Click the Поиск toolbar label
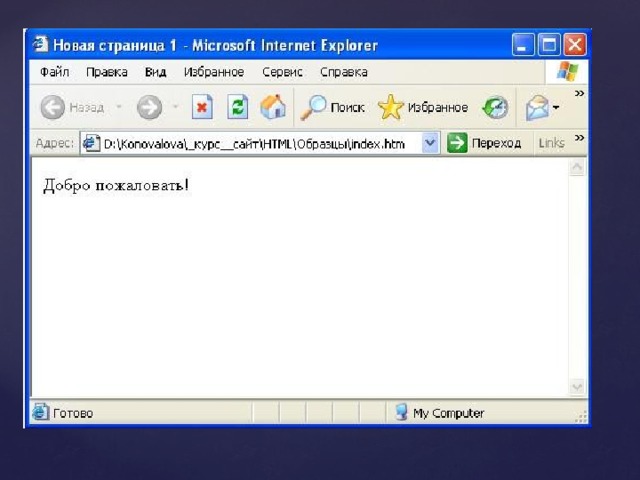This screenshot has width=640, height=480. (x=347, y=108)
